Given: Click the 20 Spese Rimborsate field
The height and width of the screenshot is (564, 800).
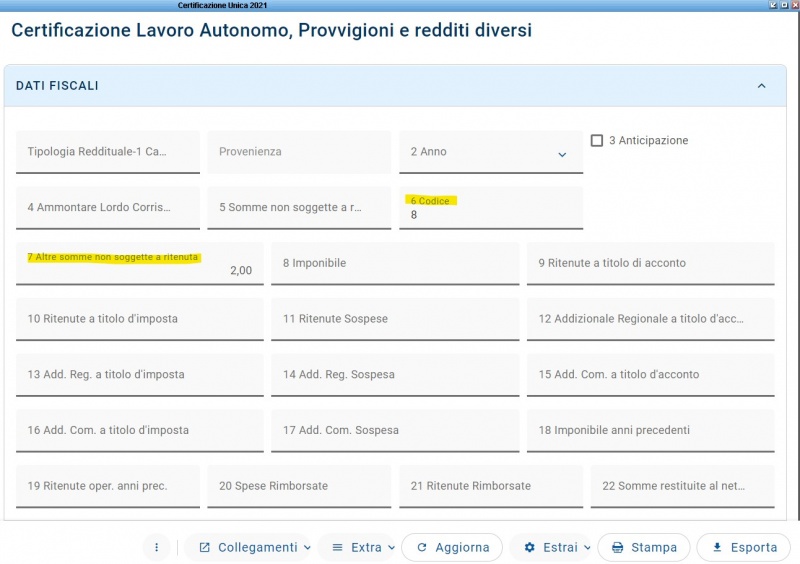Looking at the screenshot, I should [299, 486].
